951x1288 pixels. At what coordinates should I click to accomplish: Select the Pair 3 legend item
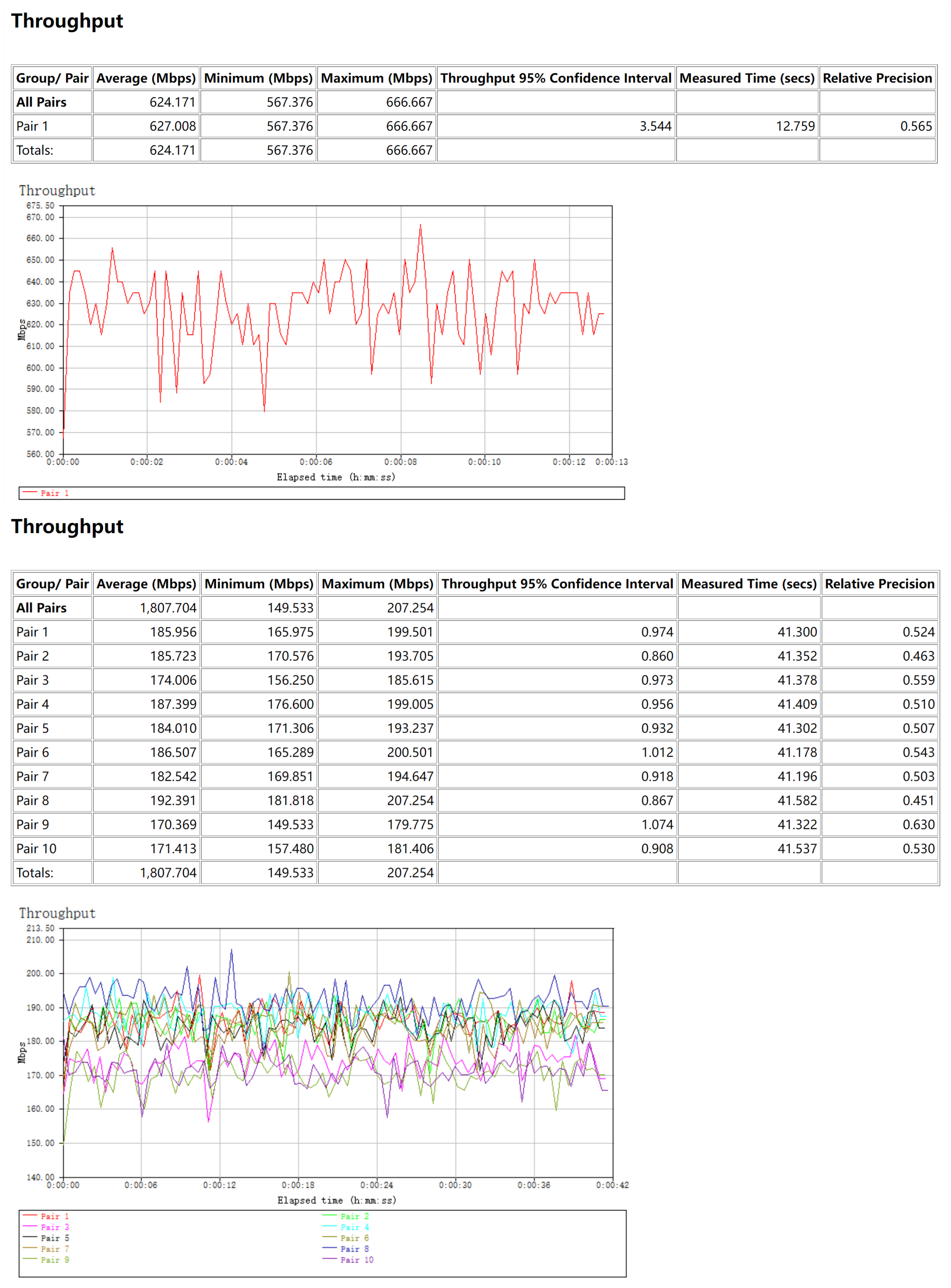click(x=54, y=1227)
